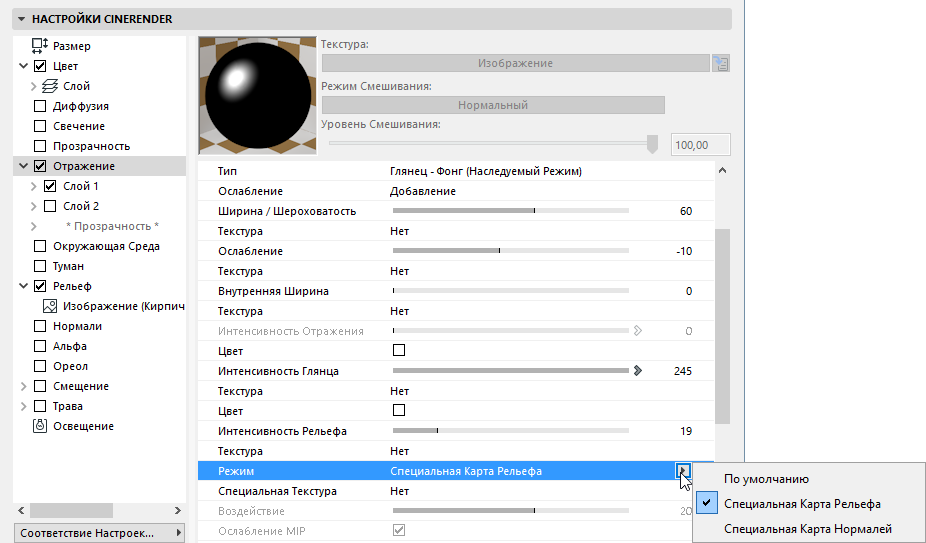Enable the Туман checkbox

coord(40,266)
